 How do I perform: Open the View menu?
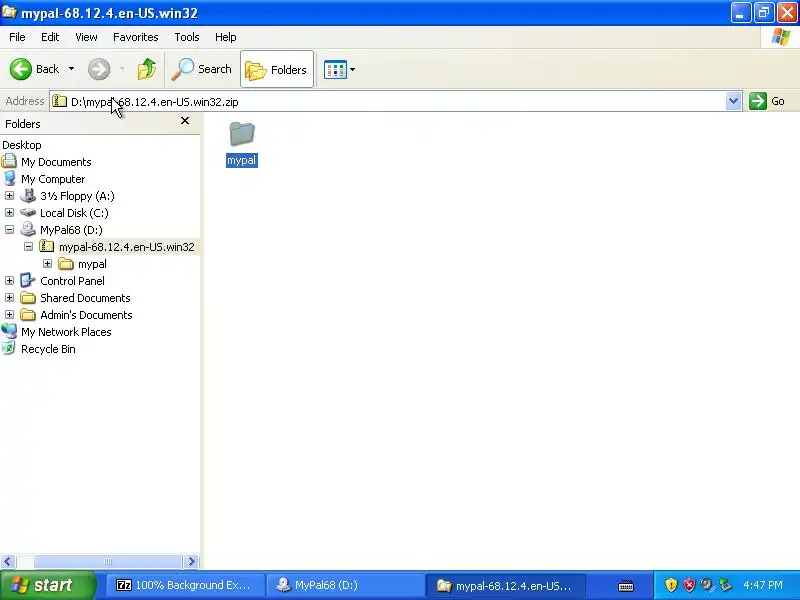(x=86, y=37)
